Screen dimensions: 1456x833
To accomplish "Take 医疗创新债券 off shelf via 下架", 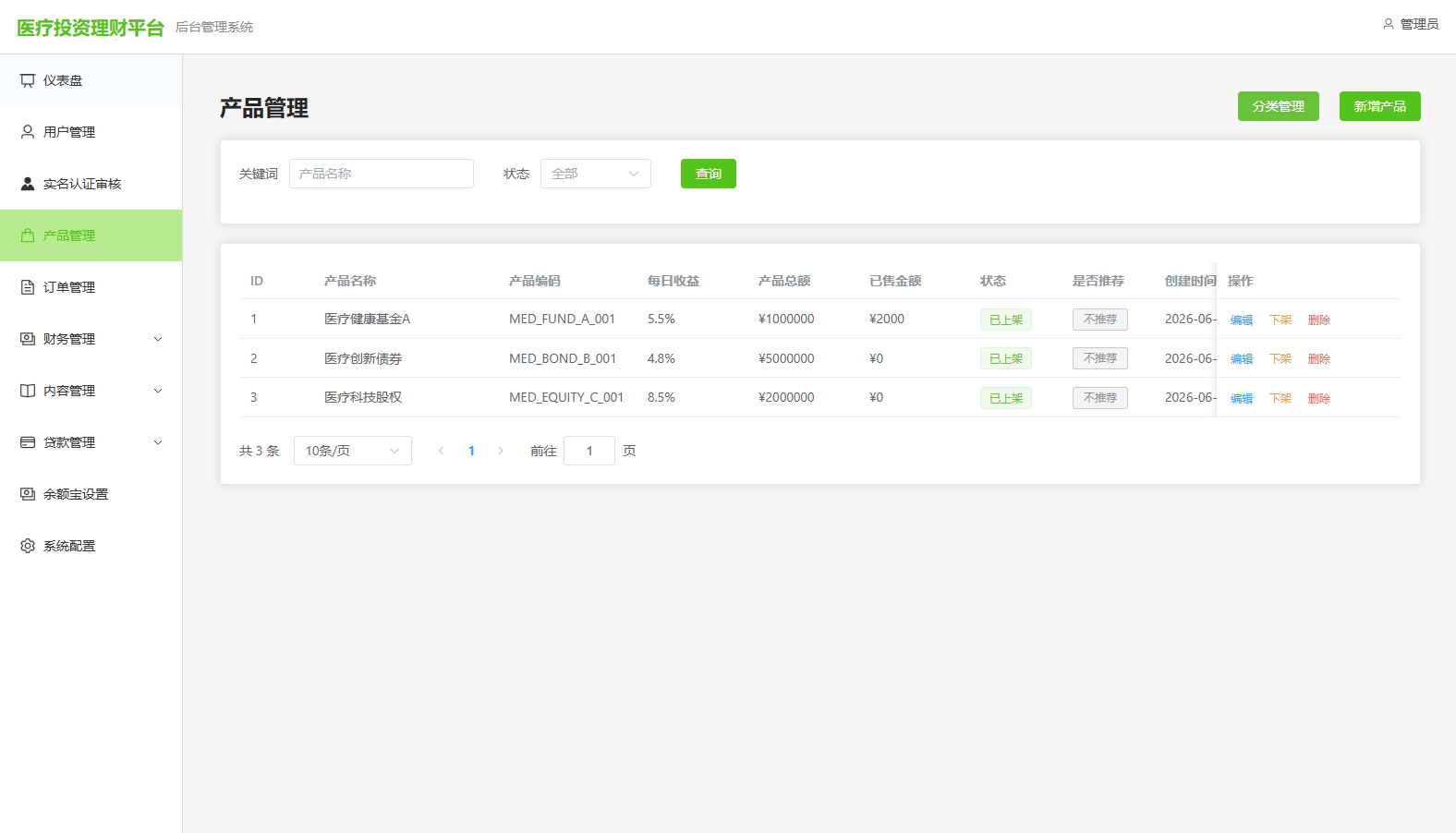I will 1280,359.
